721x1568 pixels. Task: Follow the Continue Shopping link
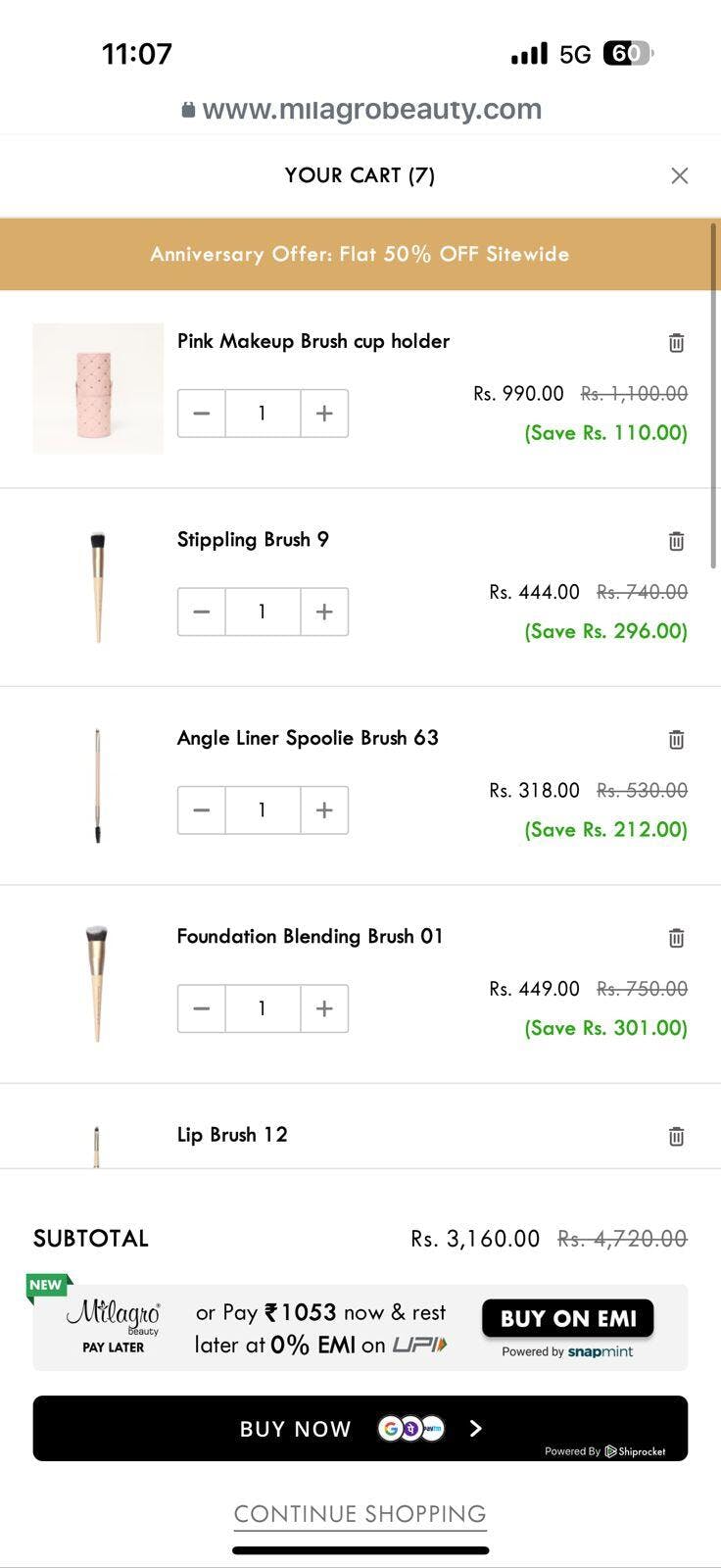pos(360,1514)
